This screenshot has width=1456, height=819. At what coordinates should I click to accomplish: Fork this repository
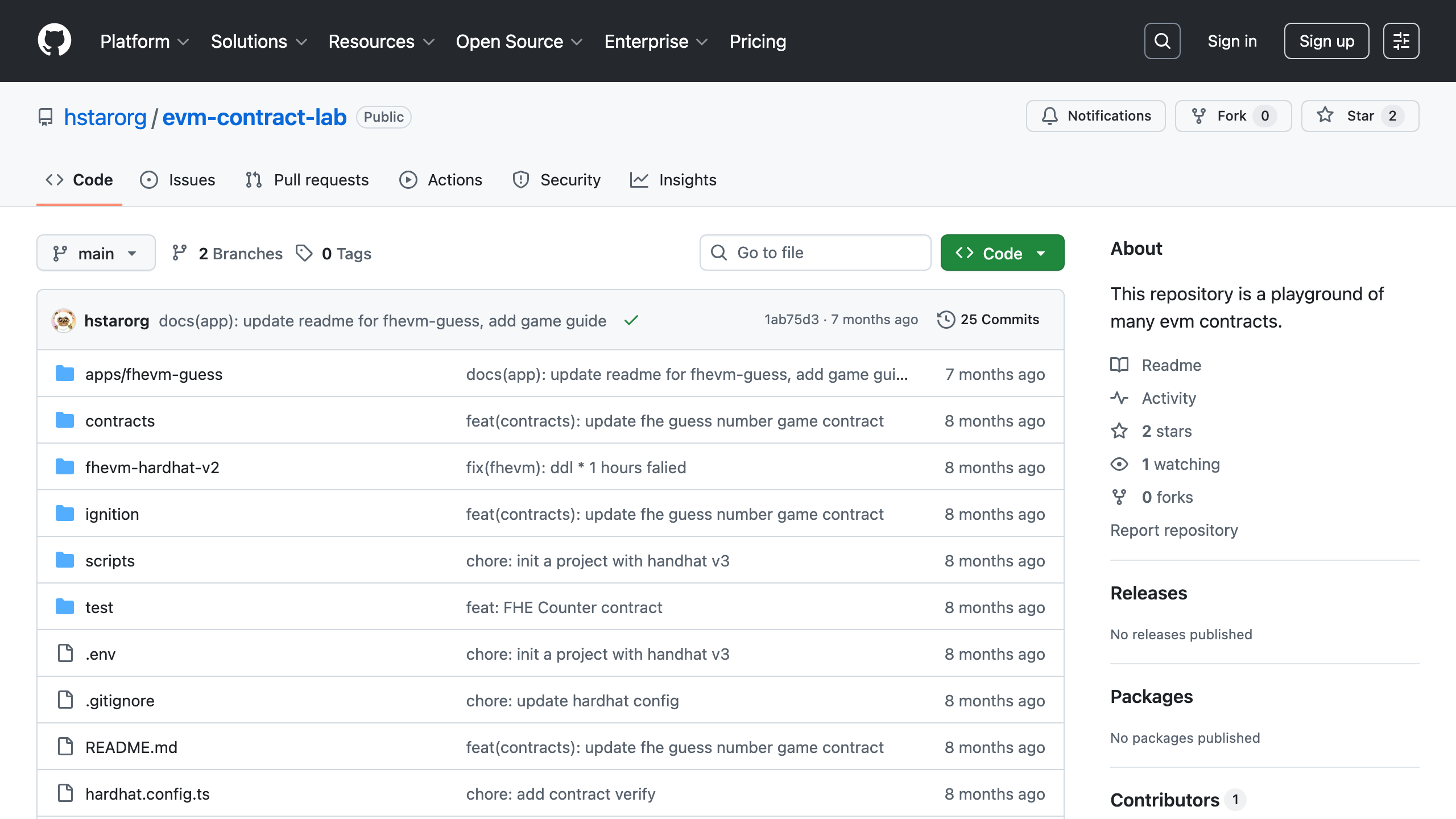click(x=1232, y=116)
